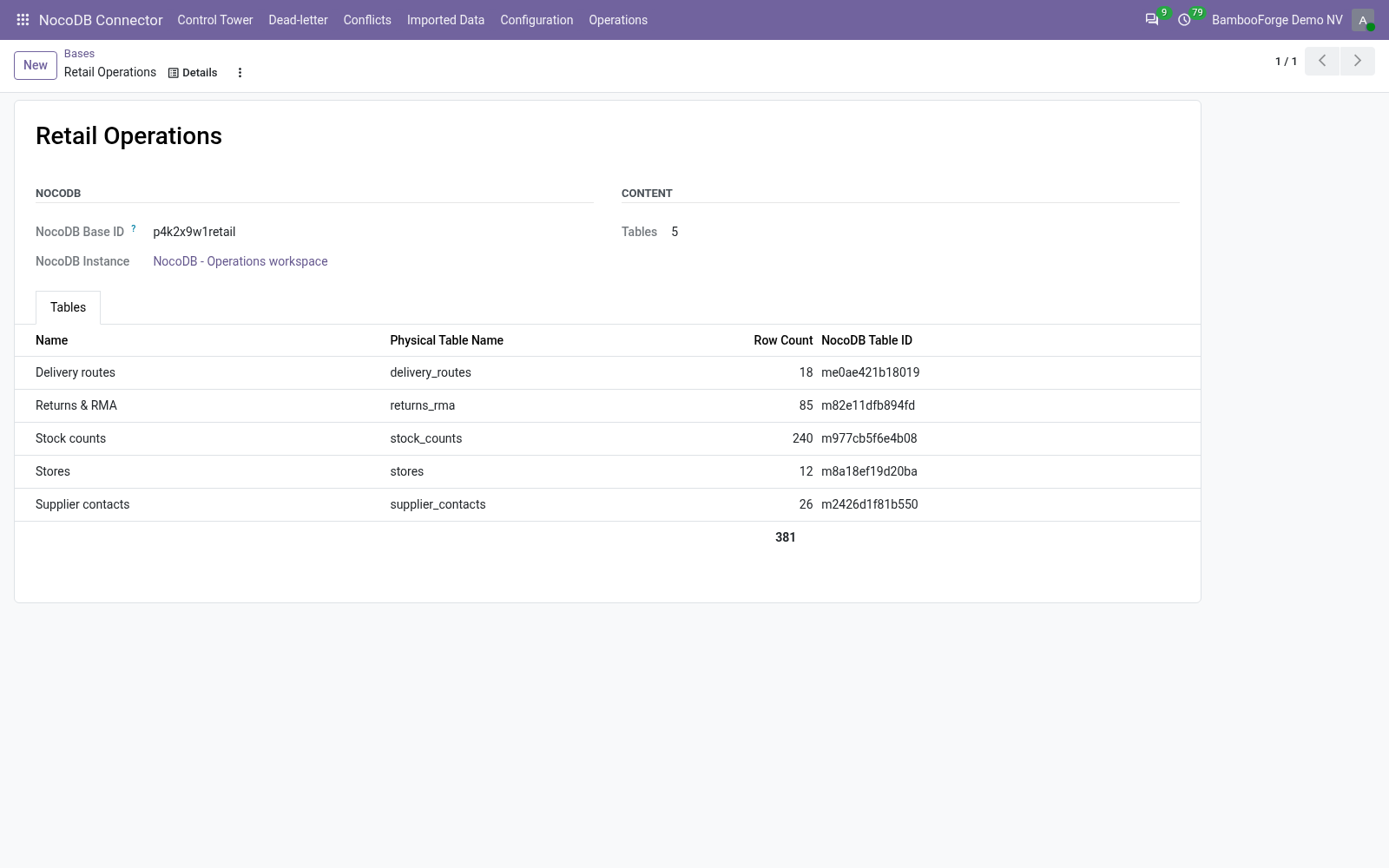Open the activities clock icon

(x=1184, y=20)
